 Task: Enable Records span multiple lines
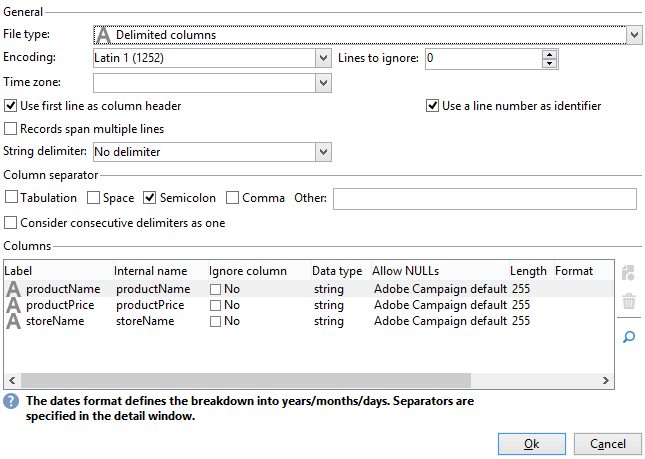[x=11, y=129]
